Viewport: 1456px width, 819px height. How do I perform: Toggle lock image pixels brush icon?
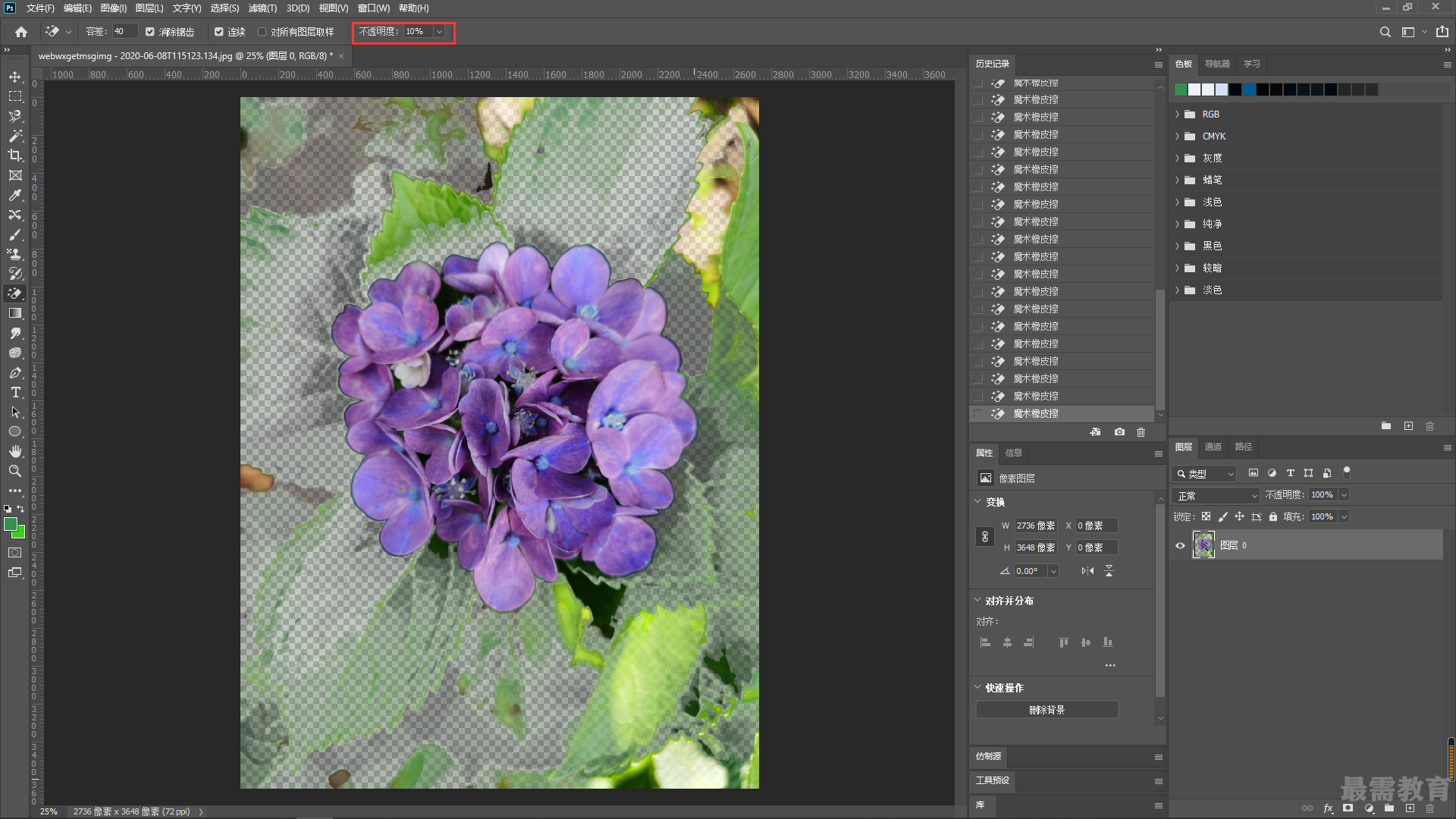coord(1222,516)
